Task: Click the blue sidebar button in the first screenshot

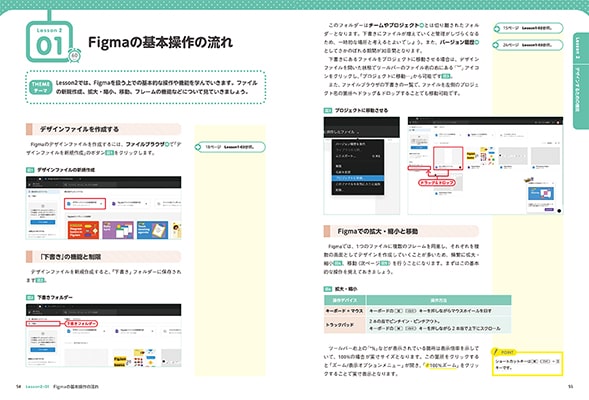Action: (42, 222)
